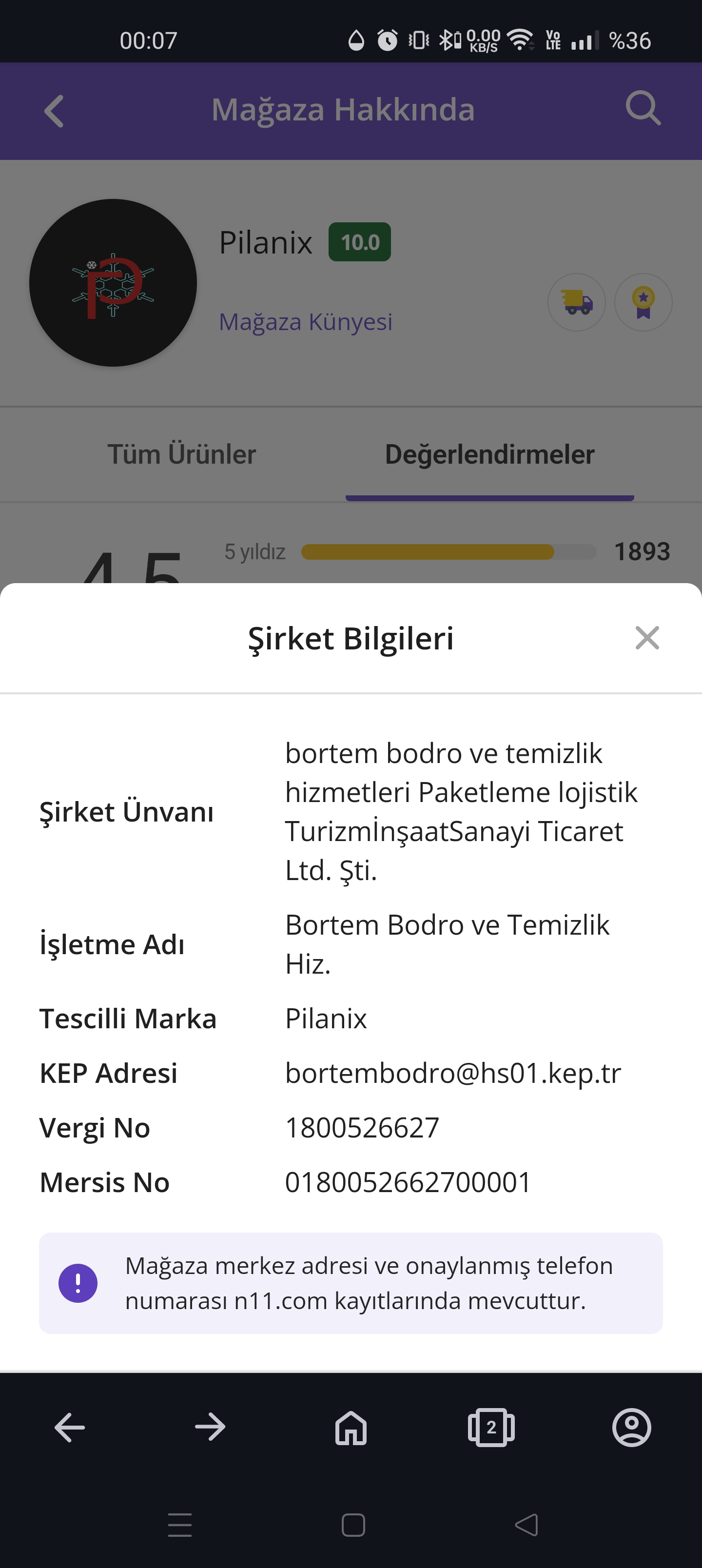The image size is (702, 1568).
Task: Tap the Android recent apps button
Action: point(179,1525)
